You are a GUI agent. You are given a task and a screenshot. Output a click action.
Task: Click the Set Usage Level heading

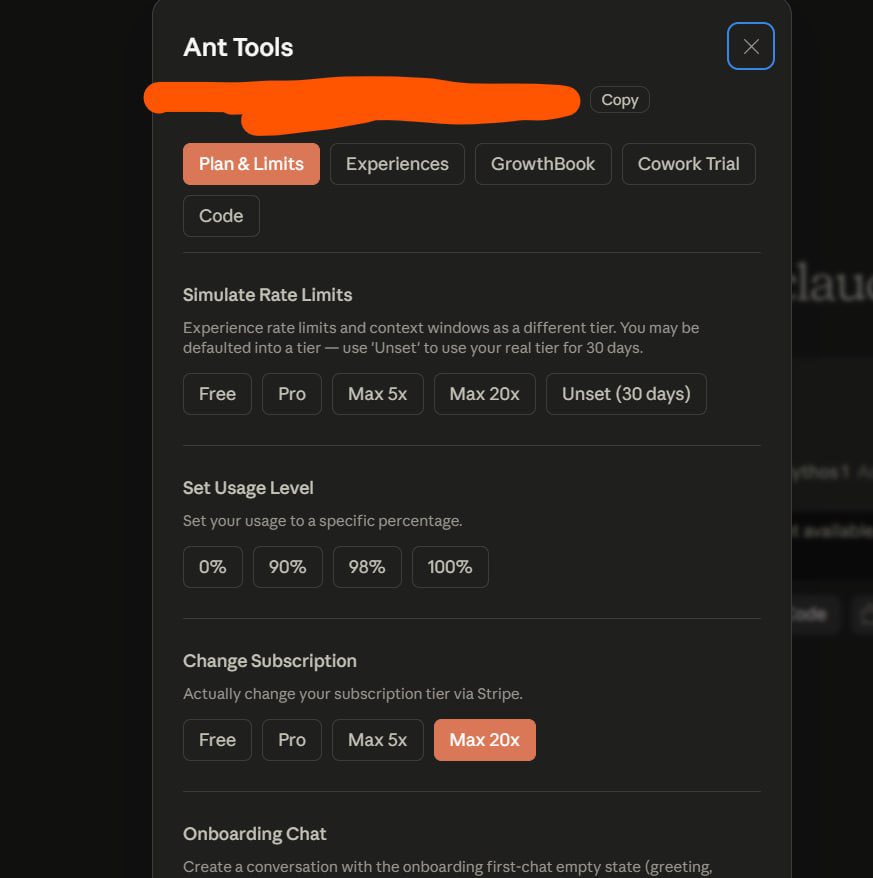248,488
